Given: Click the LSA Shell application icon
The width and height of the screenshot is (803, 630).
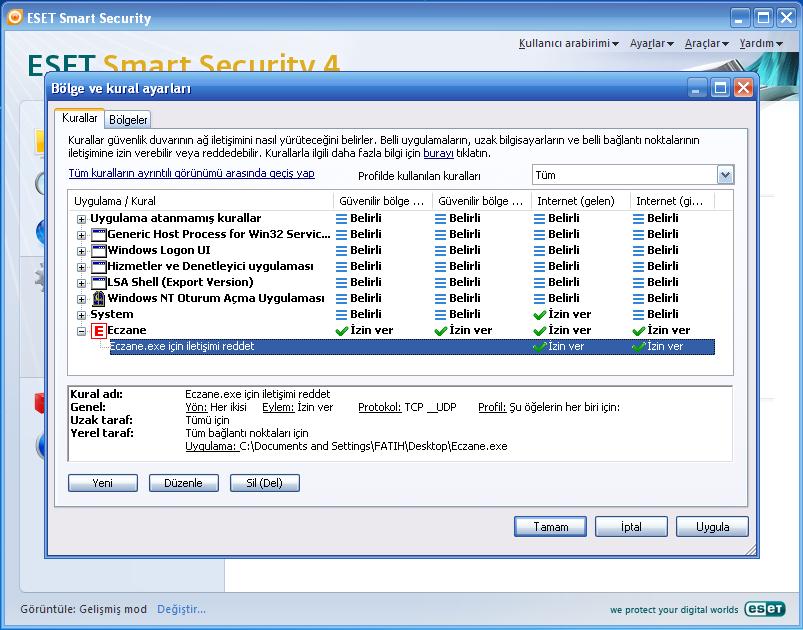Looking at the screenshot, I should pyautogui.click(x=98, y=283).
